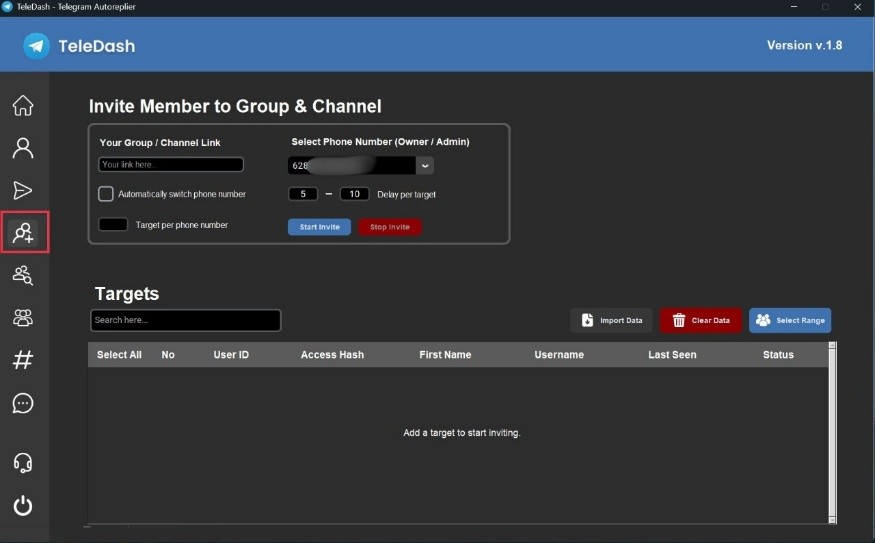This screenshot has height=543, width=875.
Task: Open the member search scraper icon
Action: click(x=23, y=275)
